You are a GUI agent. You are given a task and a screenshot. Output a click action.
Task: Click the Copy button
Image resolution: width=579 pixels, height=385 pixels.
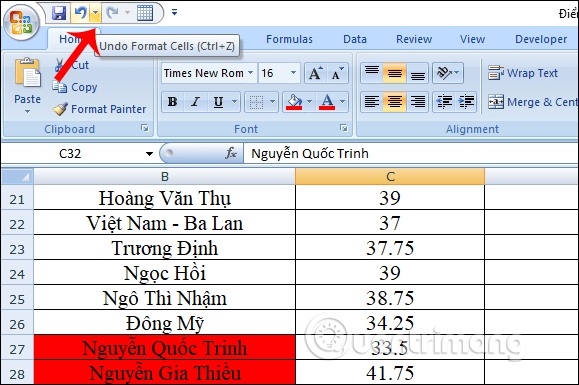pyautogui.click(x=75, y=87)
